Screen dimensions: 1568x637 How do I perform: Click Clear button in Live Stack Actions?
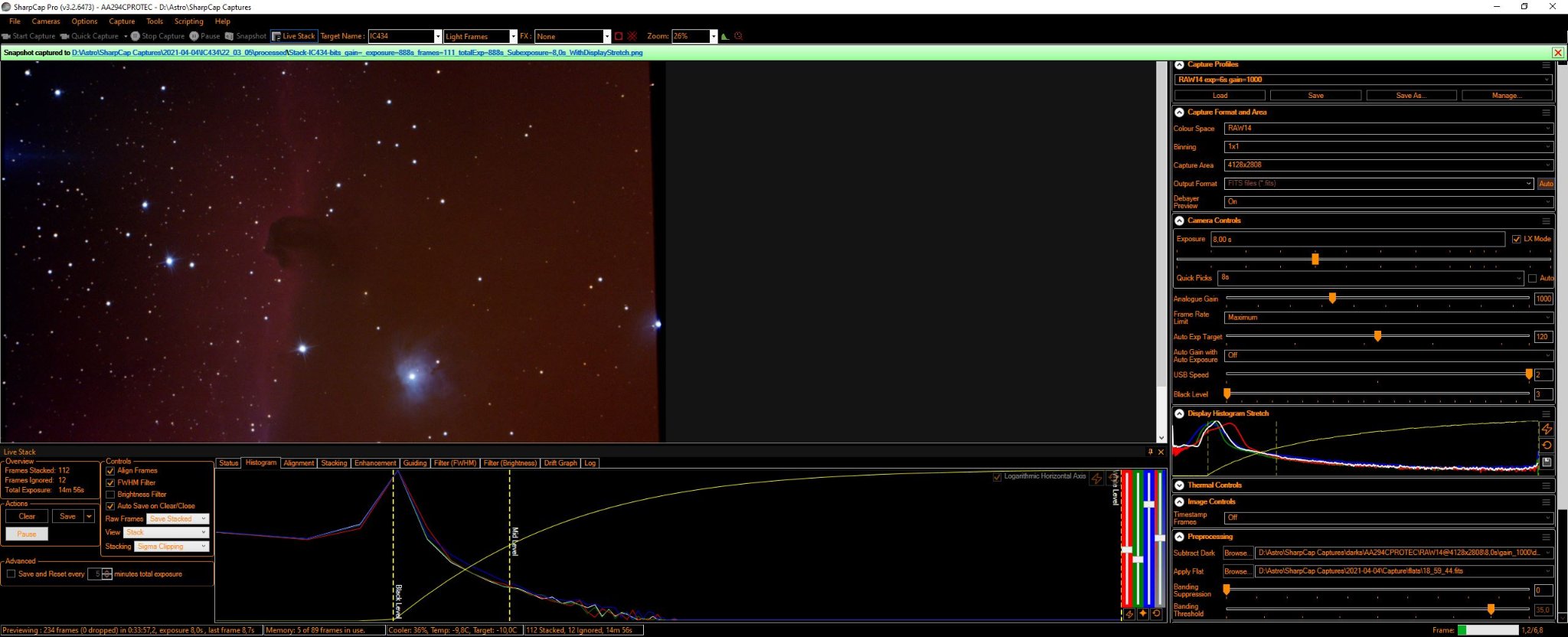tap(27, 517)
